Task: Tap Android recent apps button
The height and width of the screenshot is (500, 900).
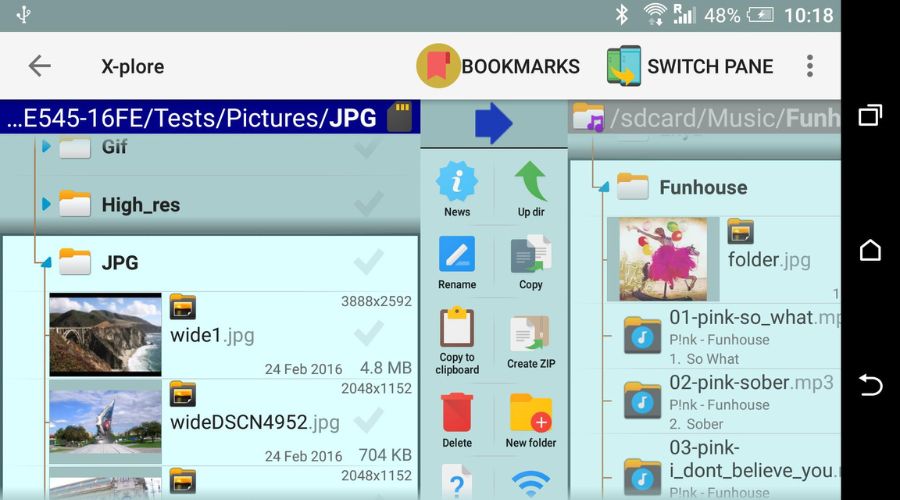Action: pyautogui.click(x=870, y=115)
